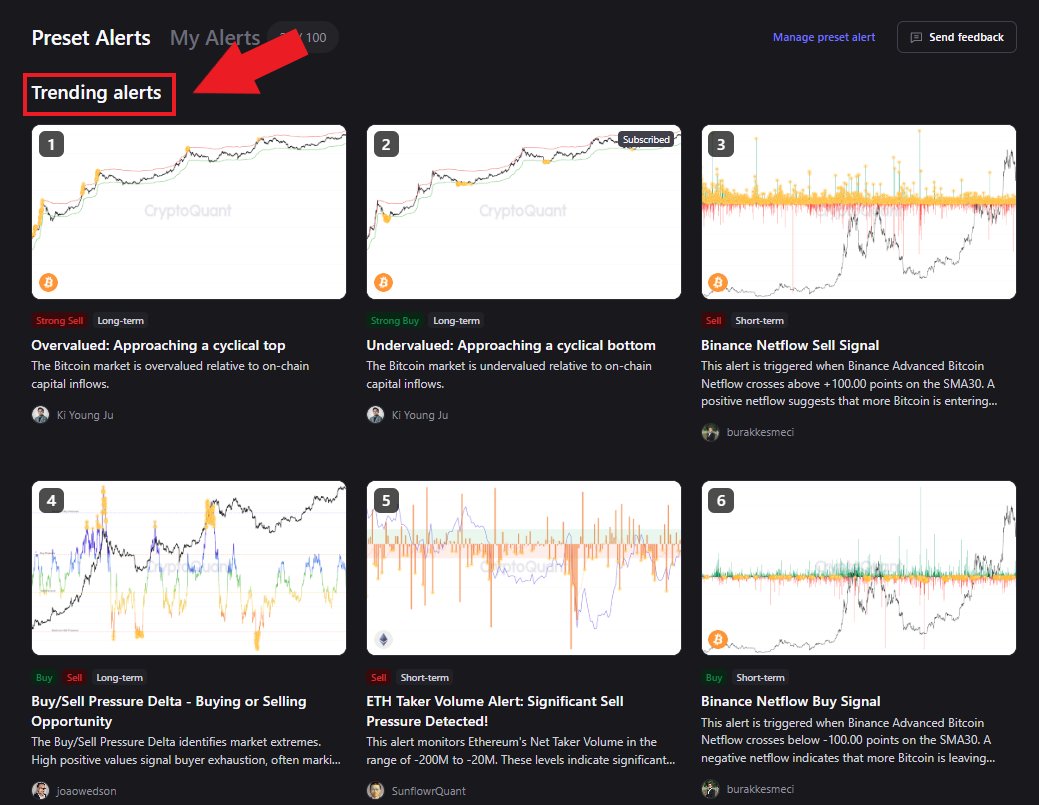Open the ETH Taker Volume chart thumbnail
1039x805 pixels.
[523, 568]
